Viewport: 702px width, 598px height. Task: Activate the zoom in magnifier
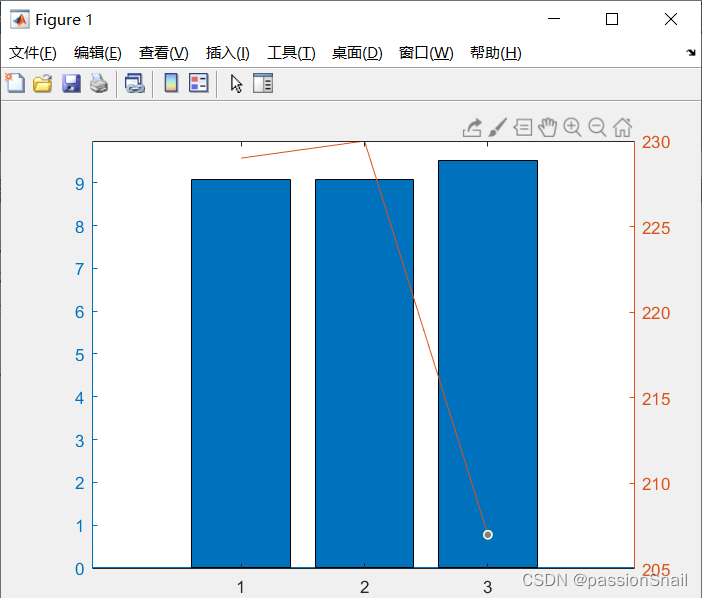coord(573,128)
